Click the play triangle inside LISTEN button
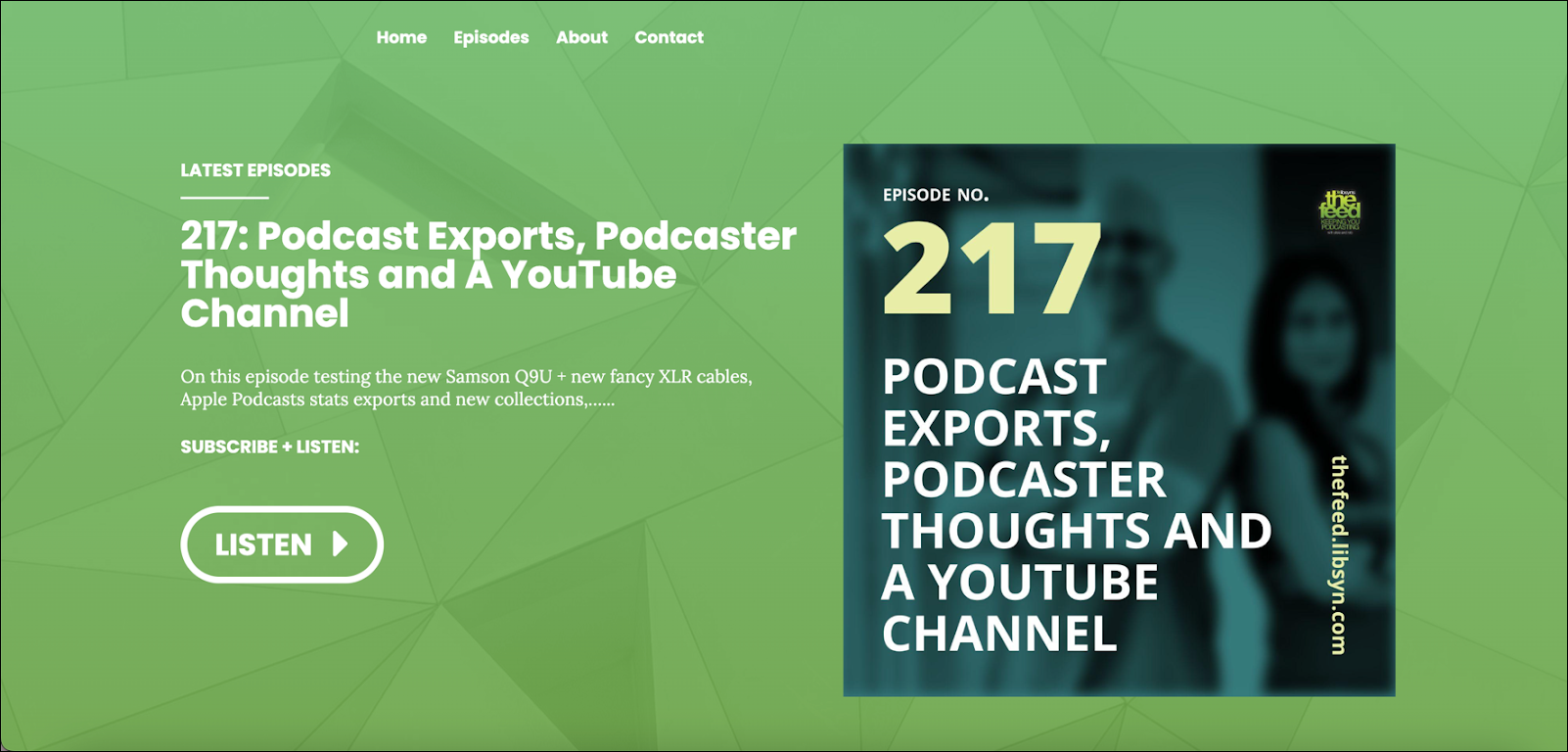This screenshot has width=1568, height=752. (x=340, y=543)
